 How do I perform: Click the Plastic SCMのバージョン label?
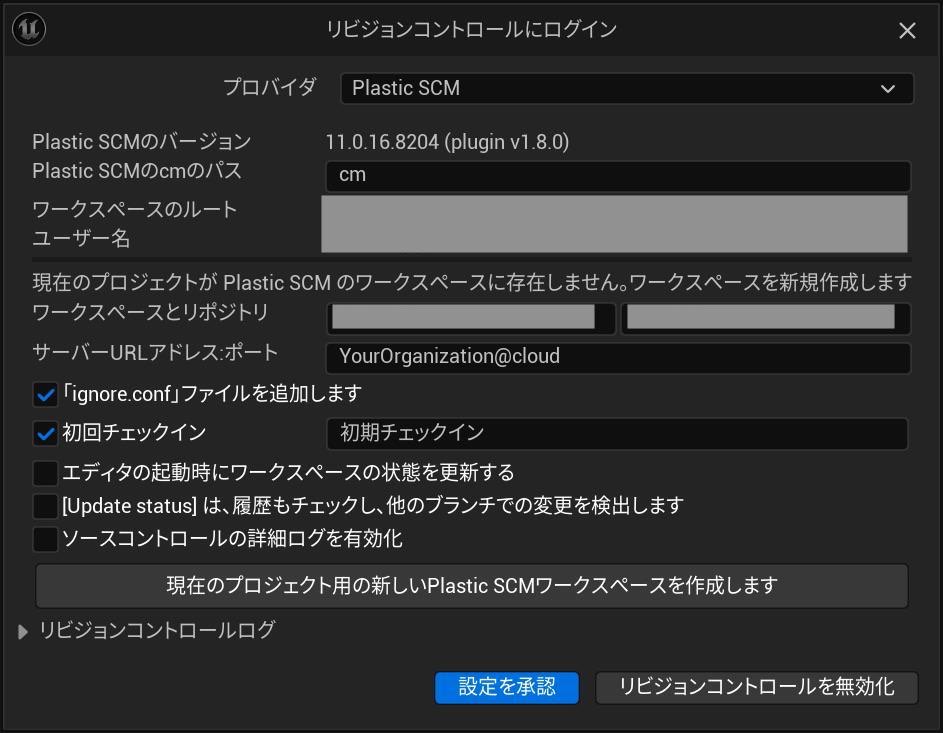[141, 142]
